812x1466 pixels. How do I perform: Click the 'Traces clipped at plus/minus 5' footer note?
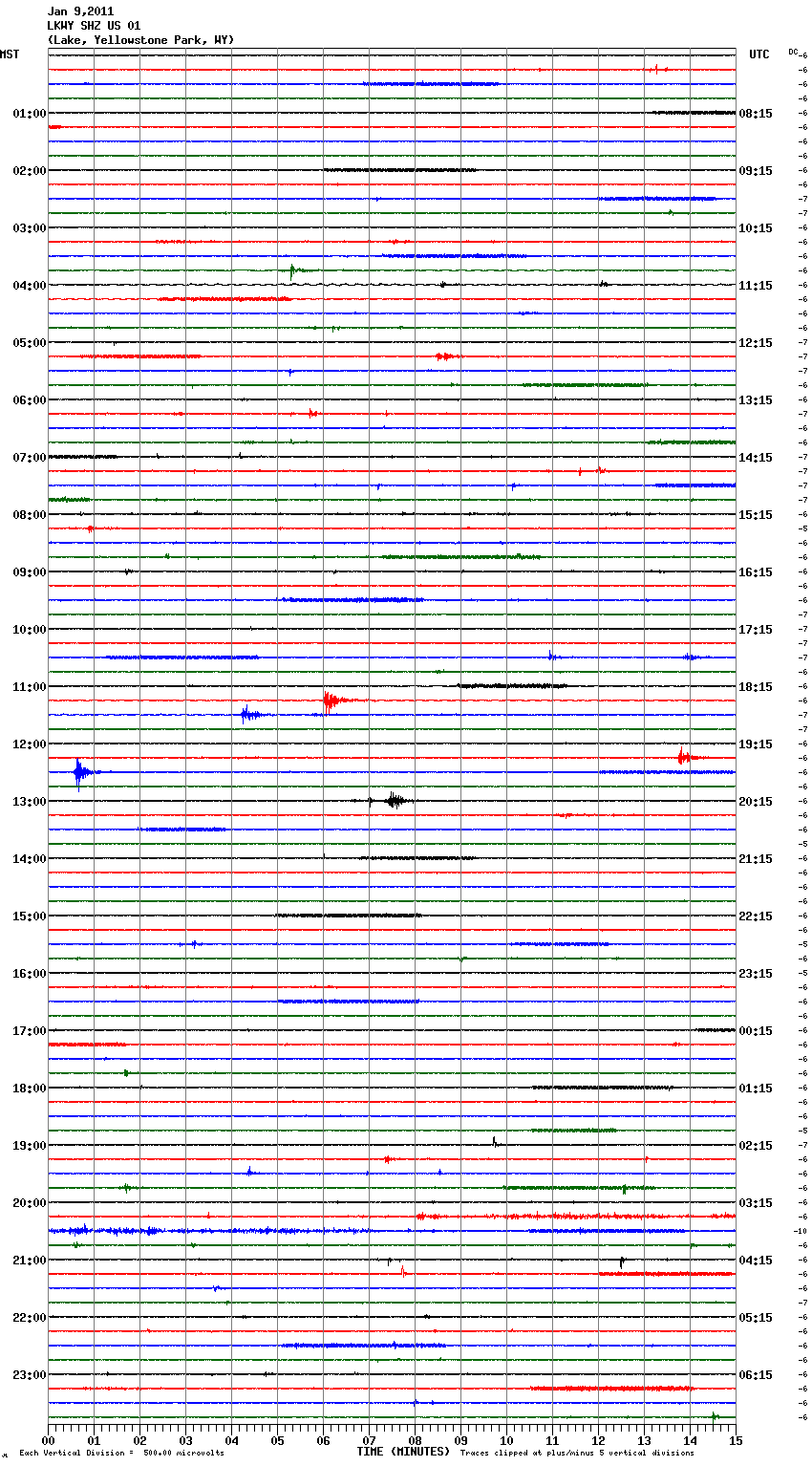(577, 1453)
